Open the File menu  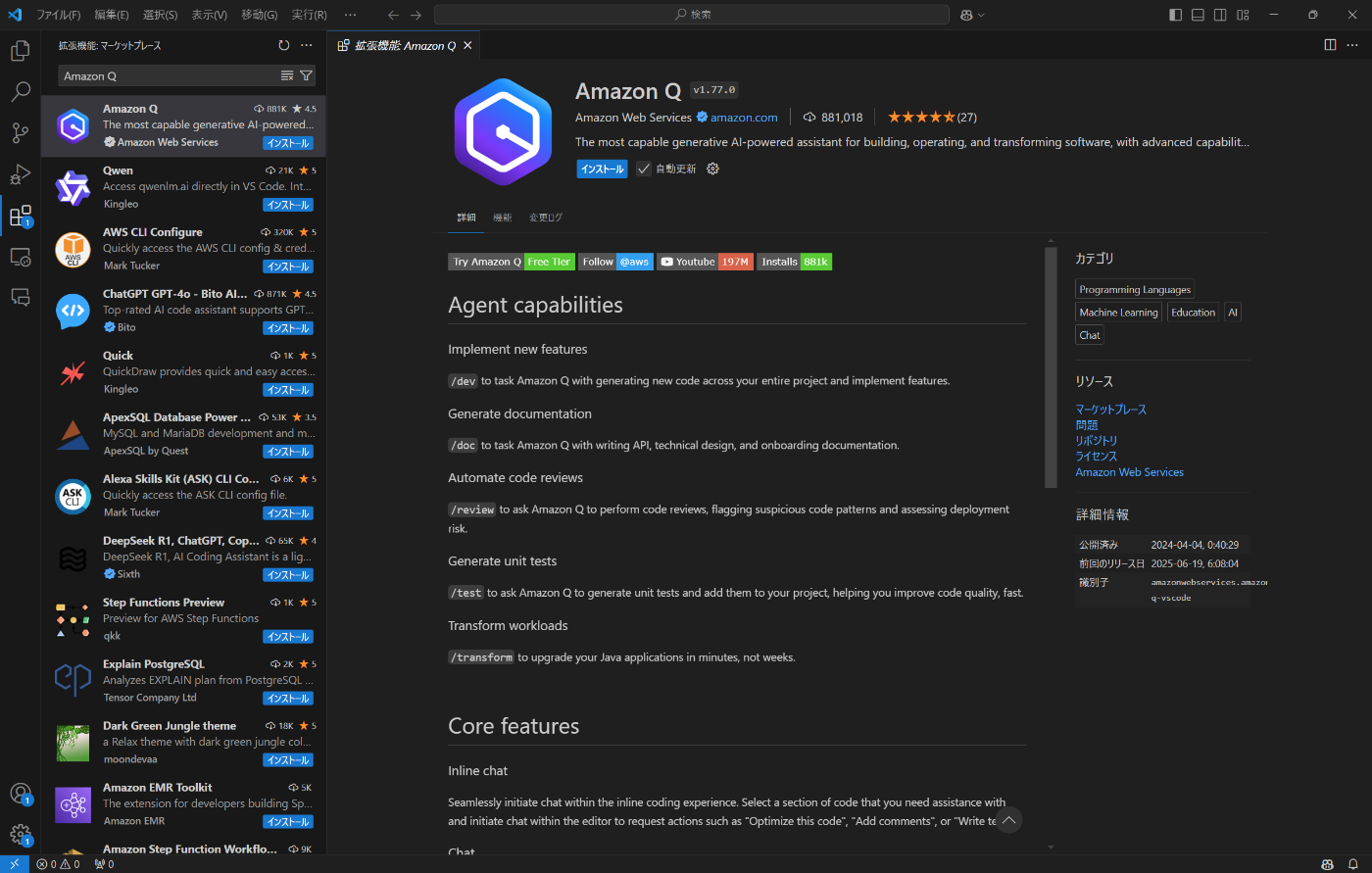pos(58,15)
